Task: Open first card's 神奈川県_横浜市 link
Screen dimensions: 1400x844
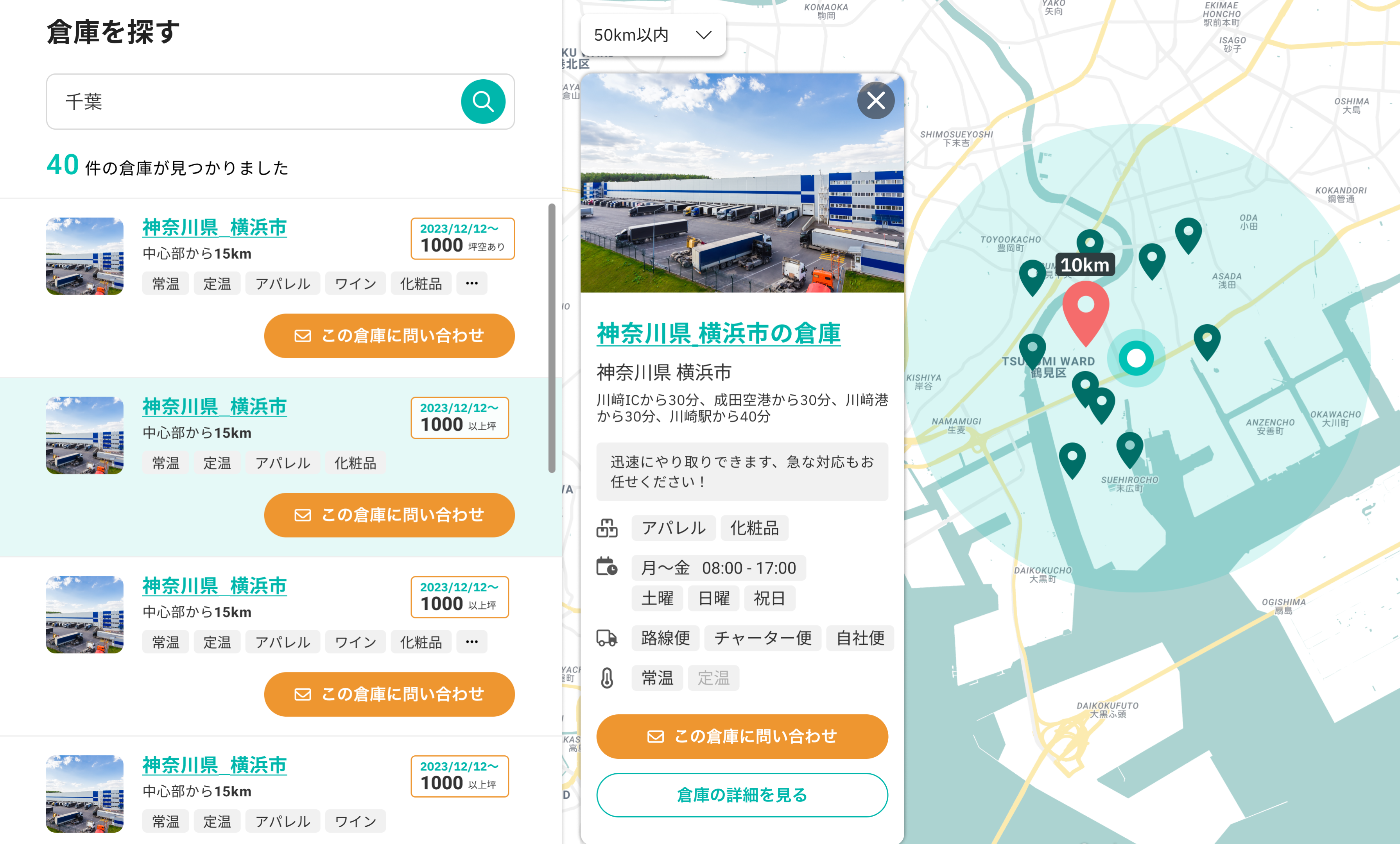Action: click(x=215, y=227)
